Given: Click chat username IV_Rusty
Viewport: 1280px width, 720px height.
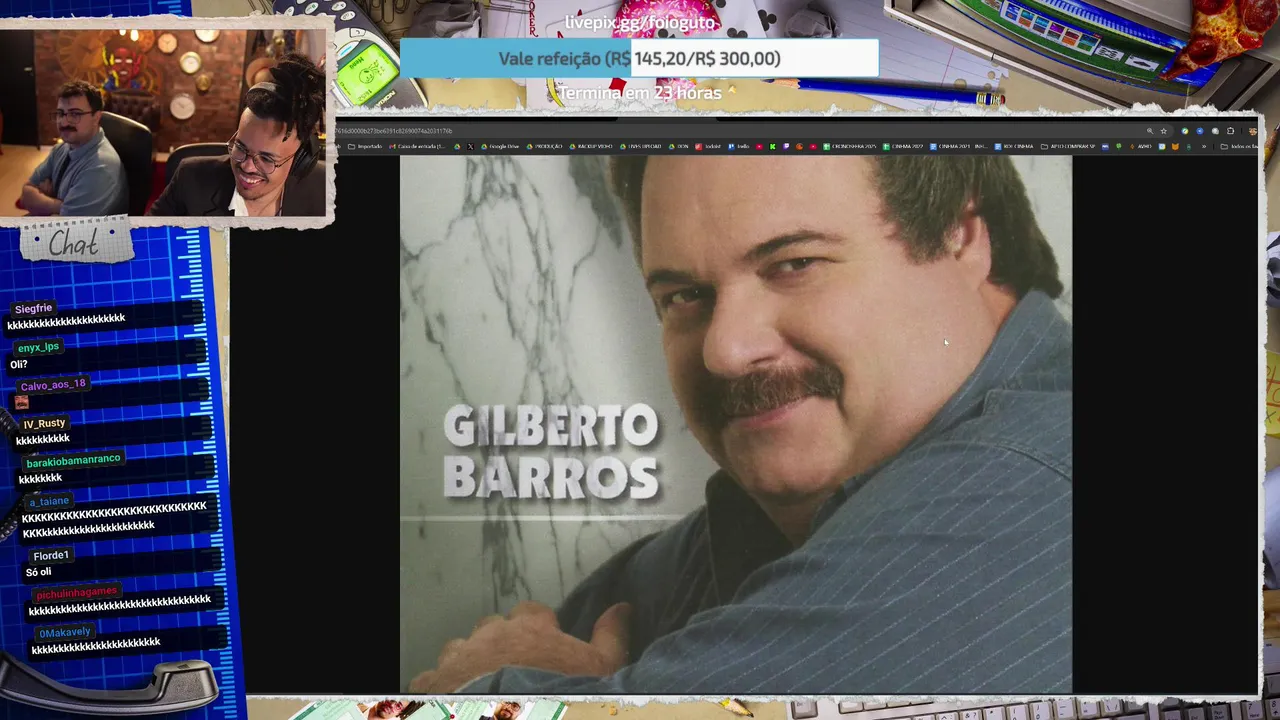Looking at the screenshot, I should click(44, 423).
